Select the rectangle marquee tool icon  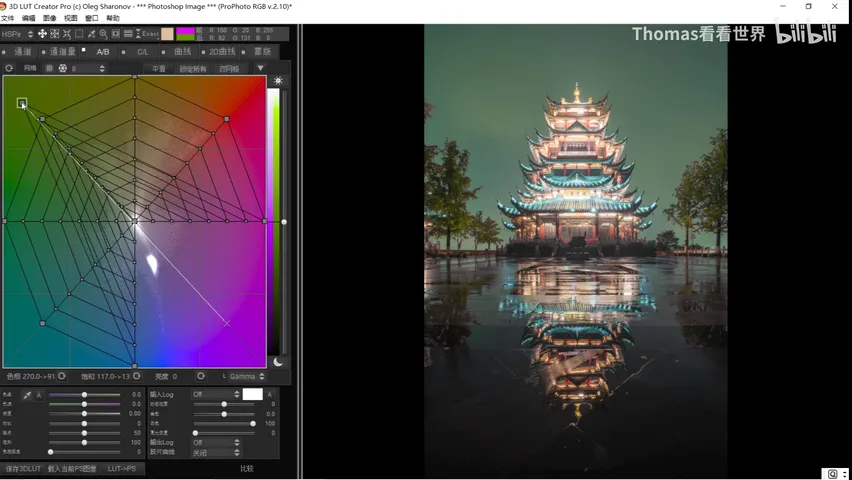(79, 34)
